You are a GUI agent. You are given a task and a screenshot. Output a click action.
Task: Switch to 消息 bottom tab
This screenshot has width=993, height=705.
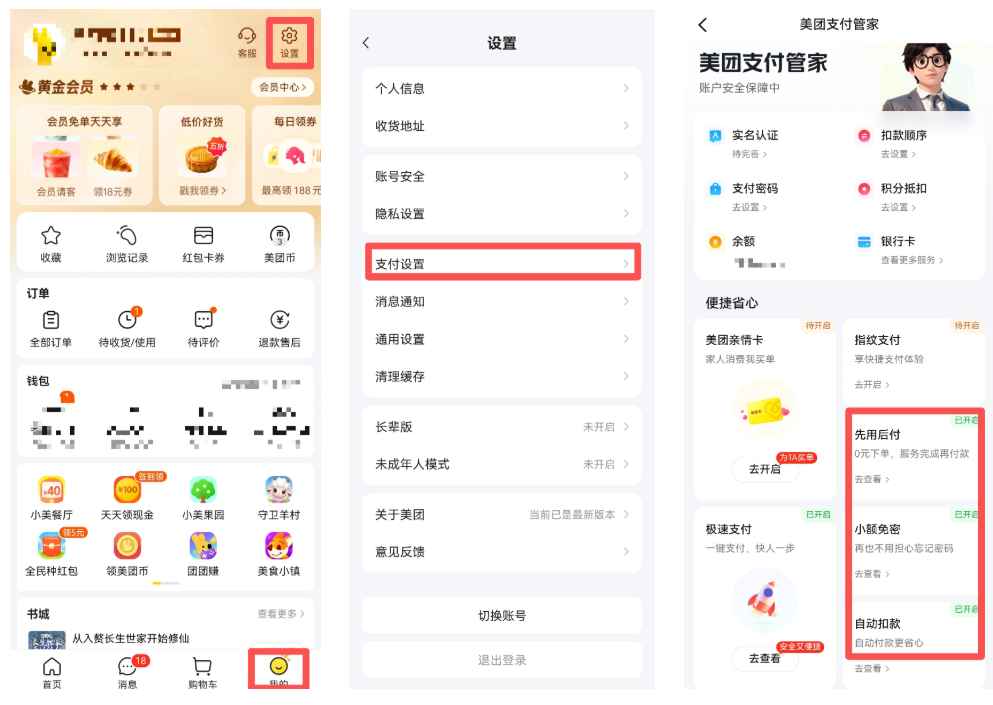(x=127, y=671)
